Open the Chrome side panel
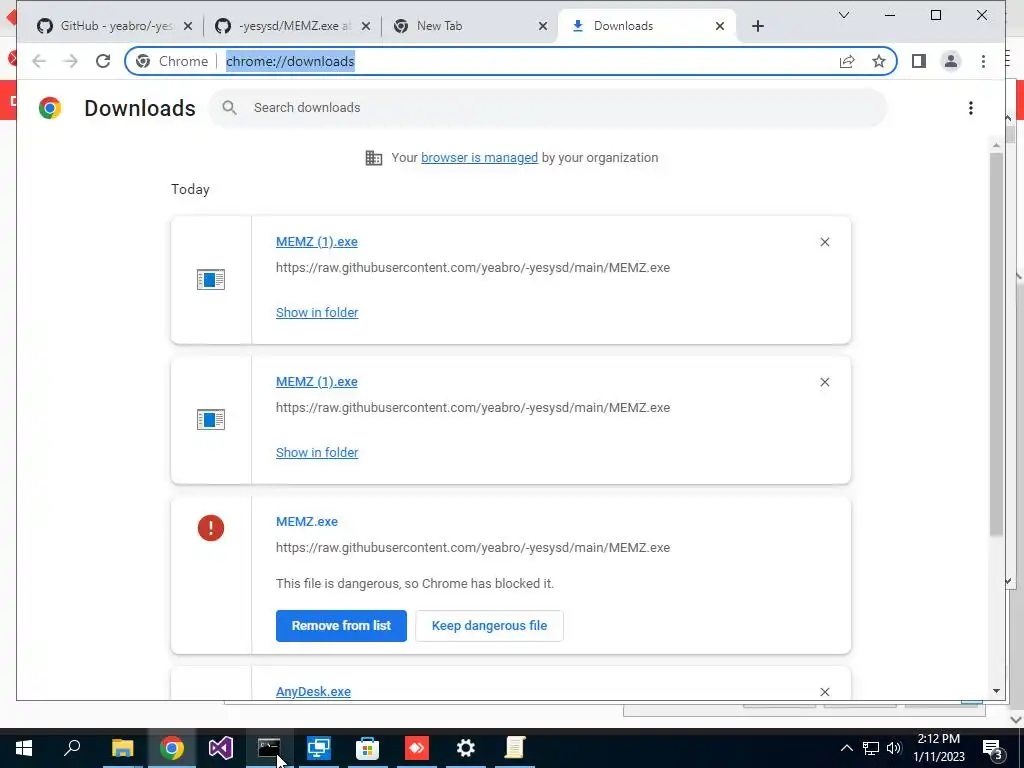Screen dimensions: 1024x768 tap(919, 61)
